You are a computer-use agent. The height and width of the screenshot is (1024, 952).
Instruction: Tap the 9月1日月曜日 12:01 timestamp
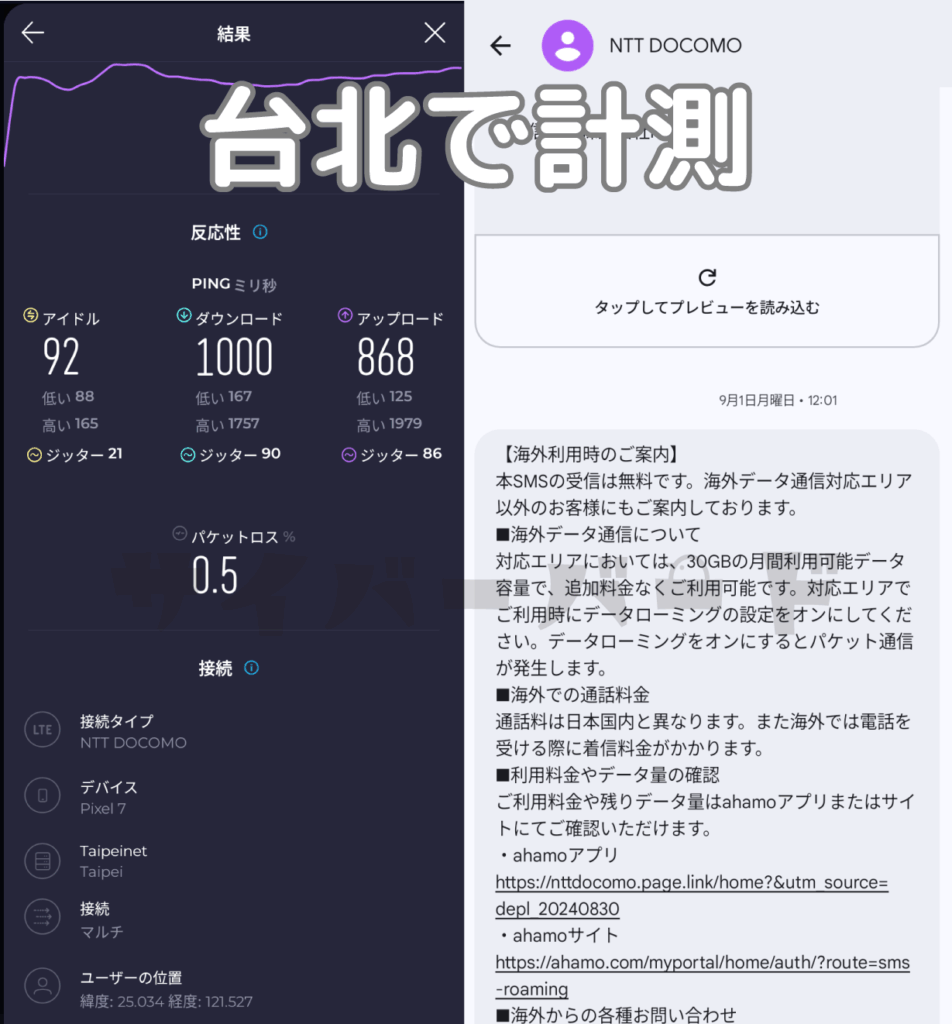coord(778,400)
